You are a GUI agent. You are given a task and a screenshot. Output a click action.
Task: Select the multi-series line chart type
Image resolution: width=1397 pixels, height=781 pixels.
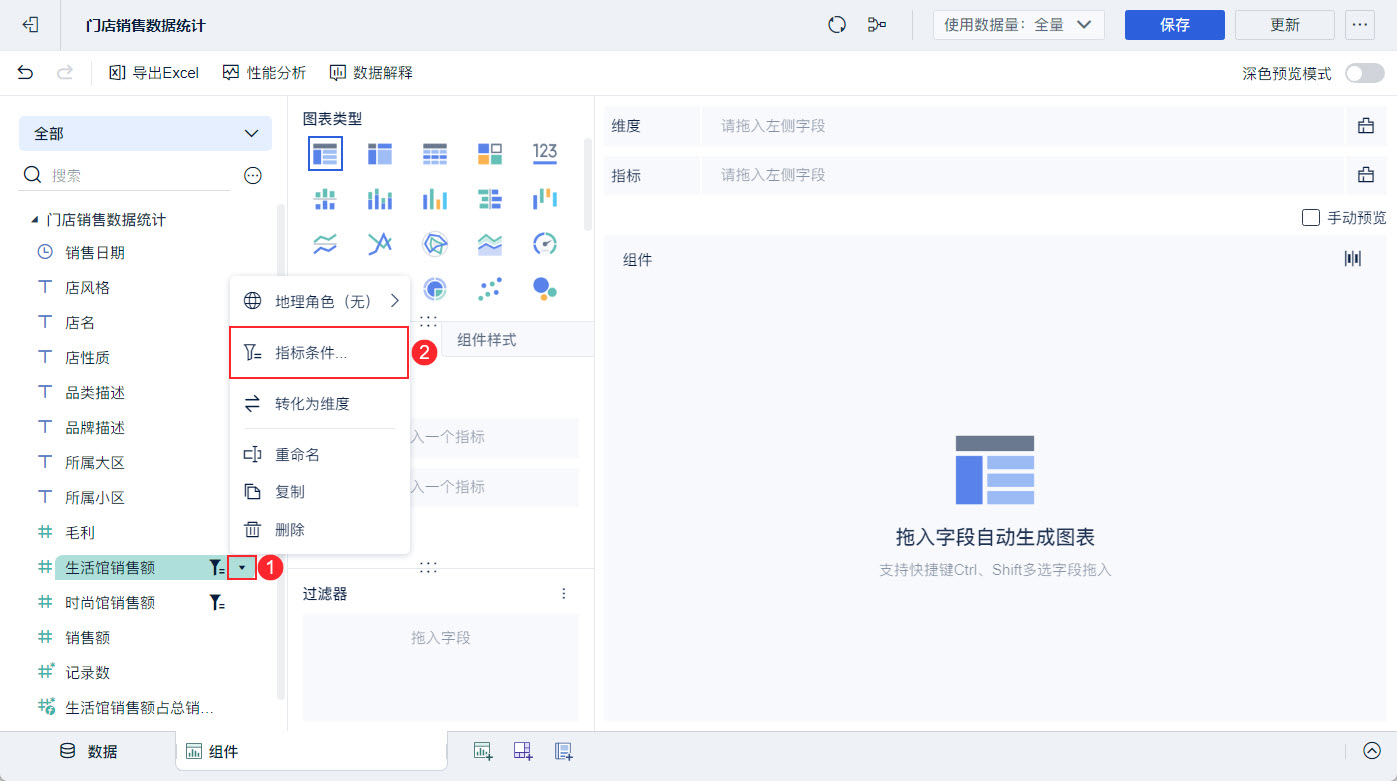380,244
